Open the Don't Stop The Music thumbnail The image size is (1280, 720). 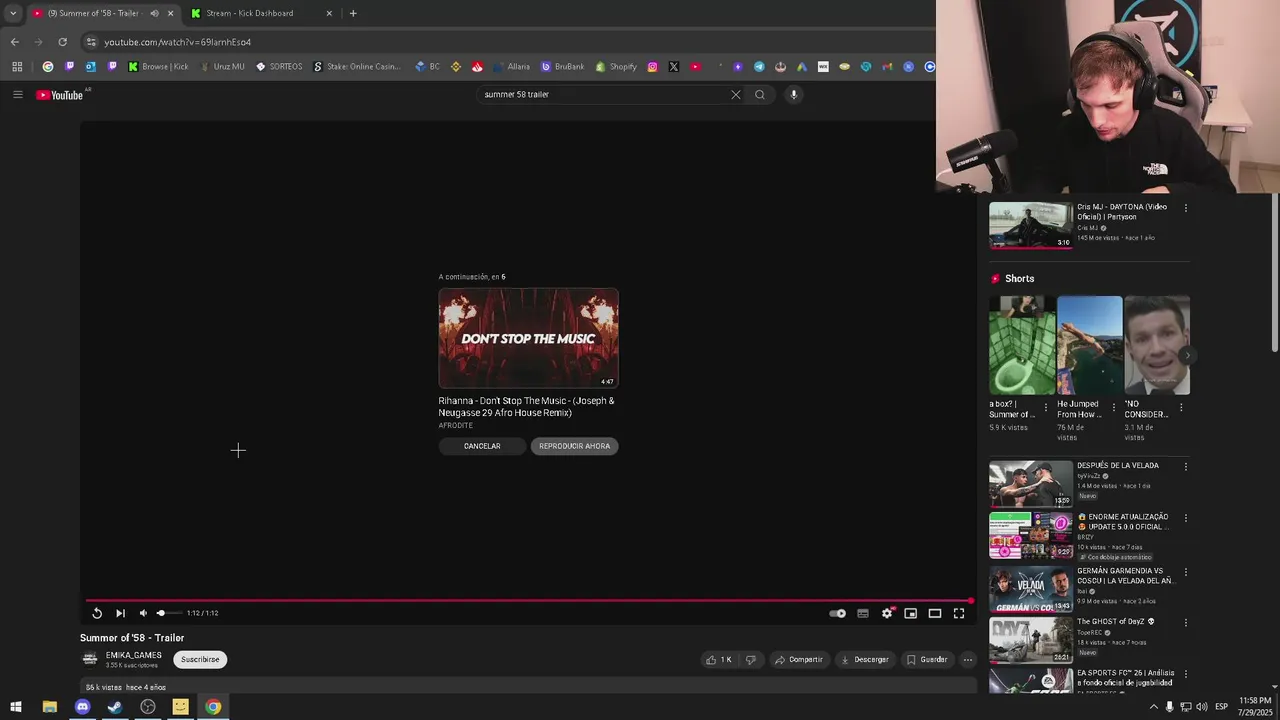click(x=528, y=338)
